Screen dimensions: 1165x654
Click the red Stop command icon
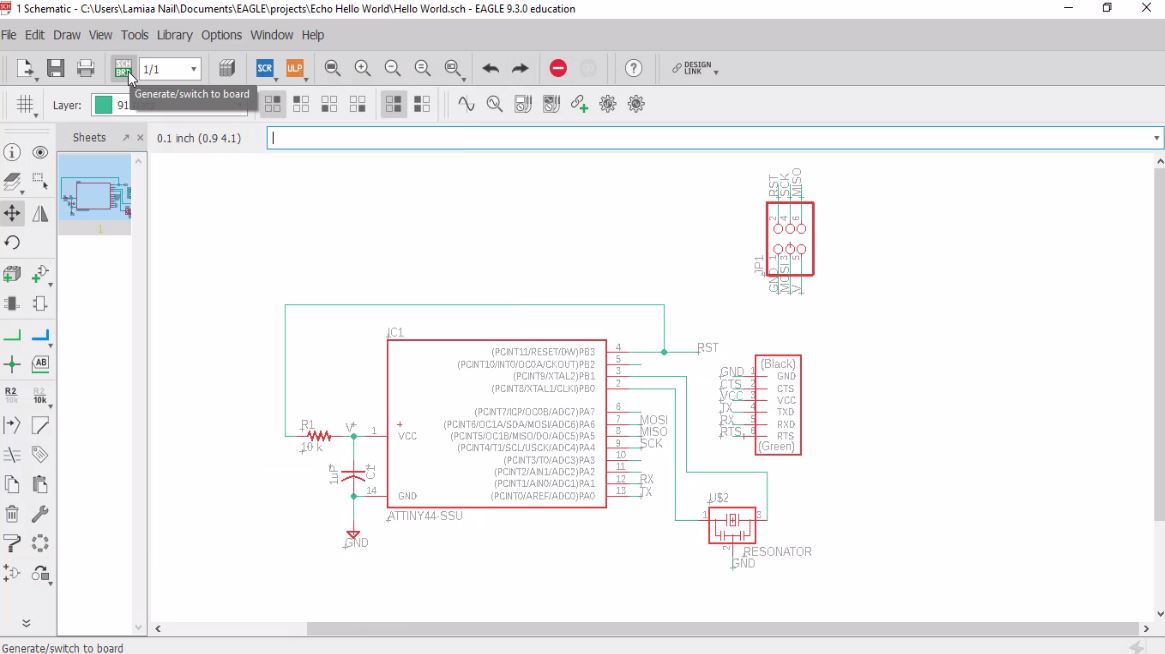click(558, 68)
